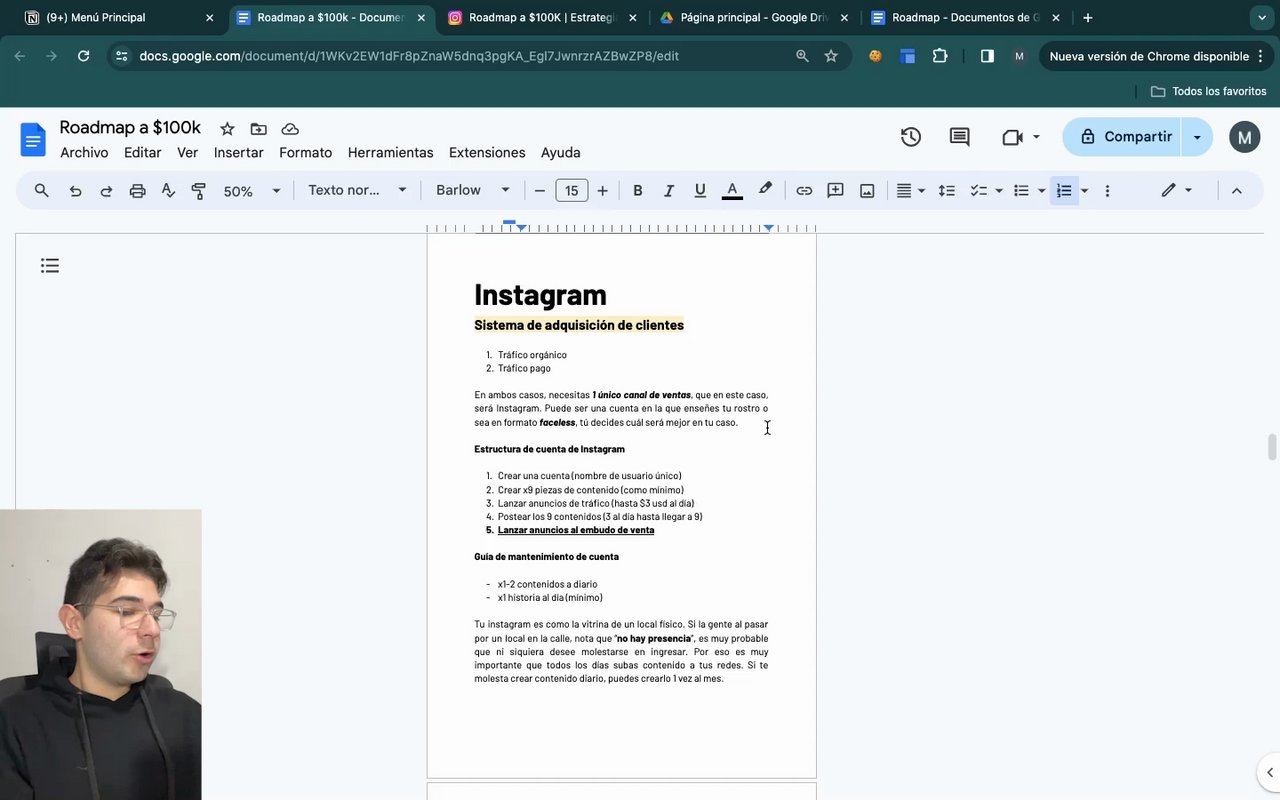Decrease the font size
The width and height of the screenshot is (1280, 800).
(540, 190)
